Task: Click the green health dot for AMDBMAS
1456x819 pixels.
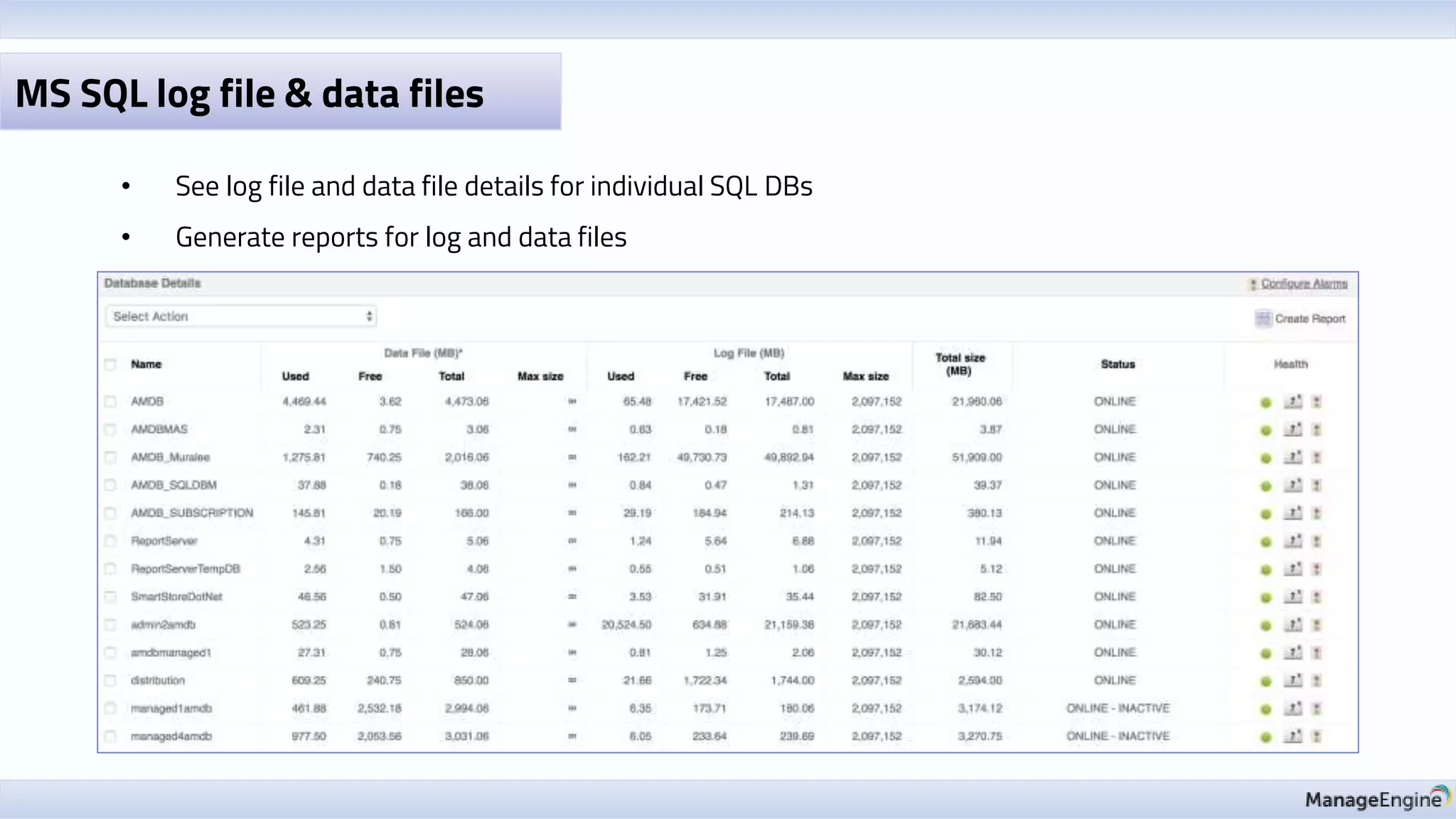Action: point(1265,430)
